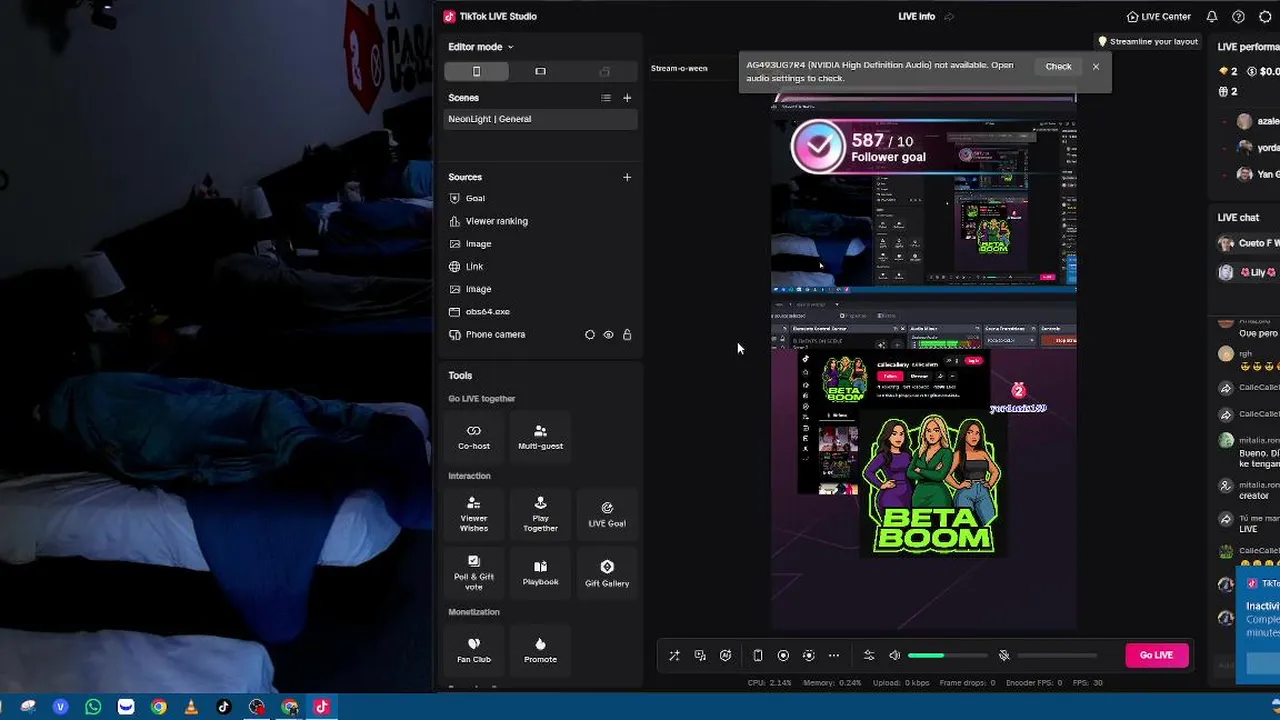This screenshot has height=720, width=1280.
Task: Open the Promote tool
Action: tap(540, 649)
